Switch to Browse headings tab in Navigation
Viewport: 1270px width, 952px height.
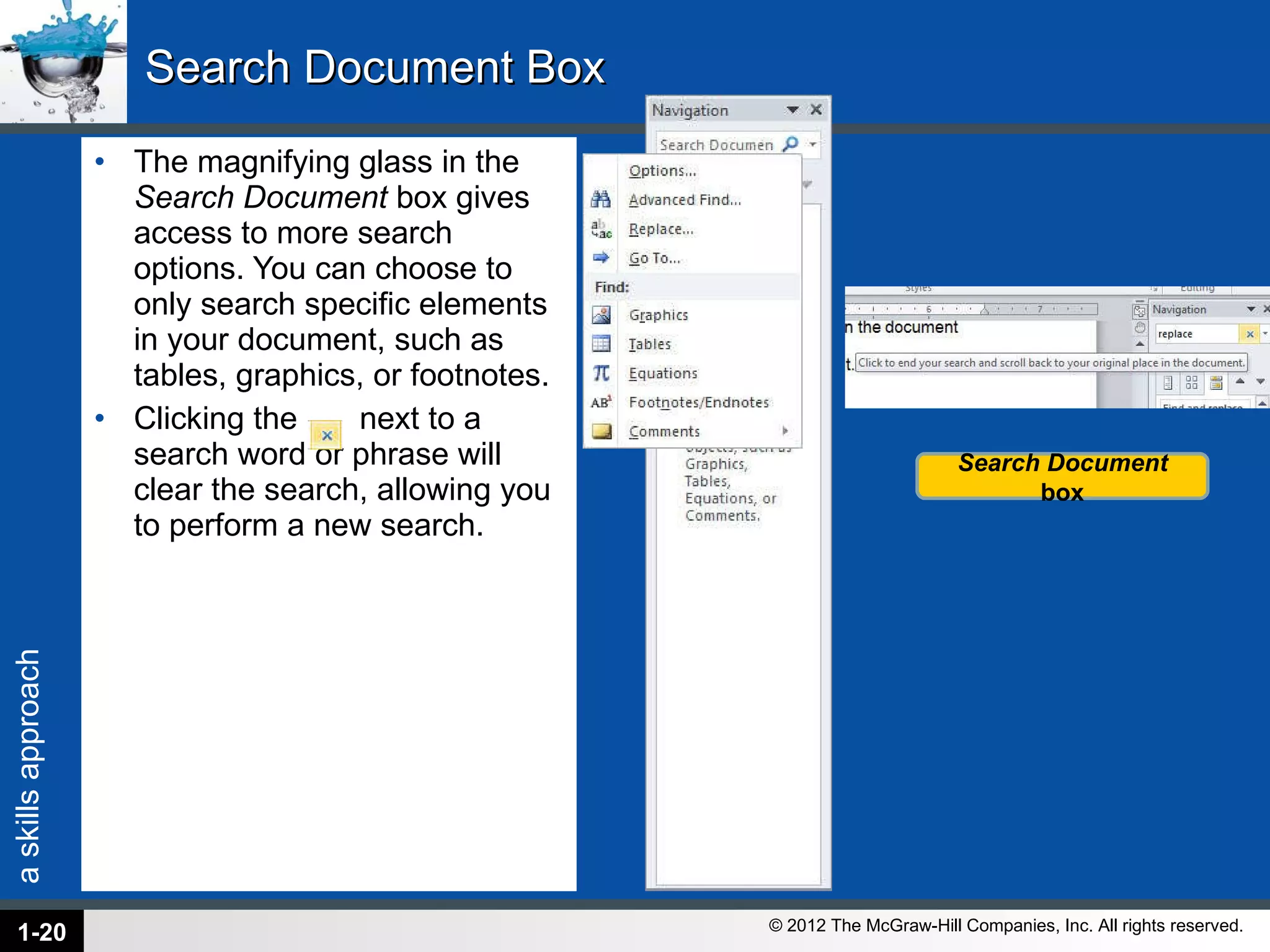1167,383
